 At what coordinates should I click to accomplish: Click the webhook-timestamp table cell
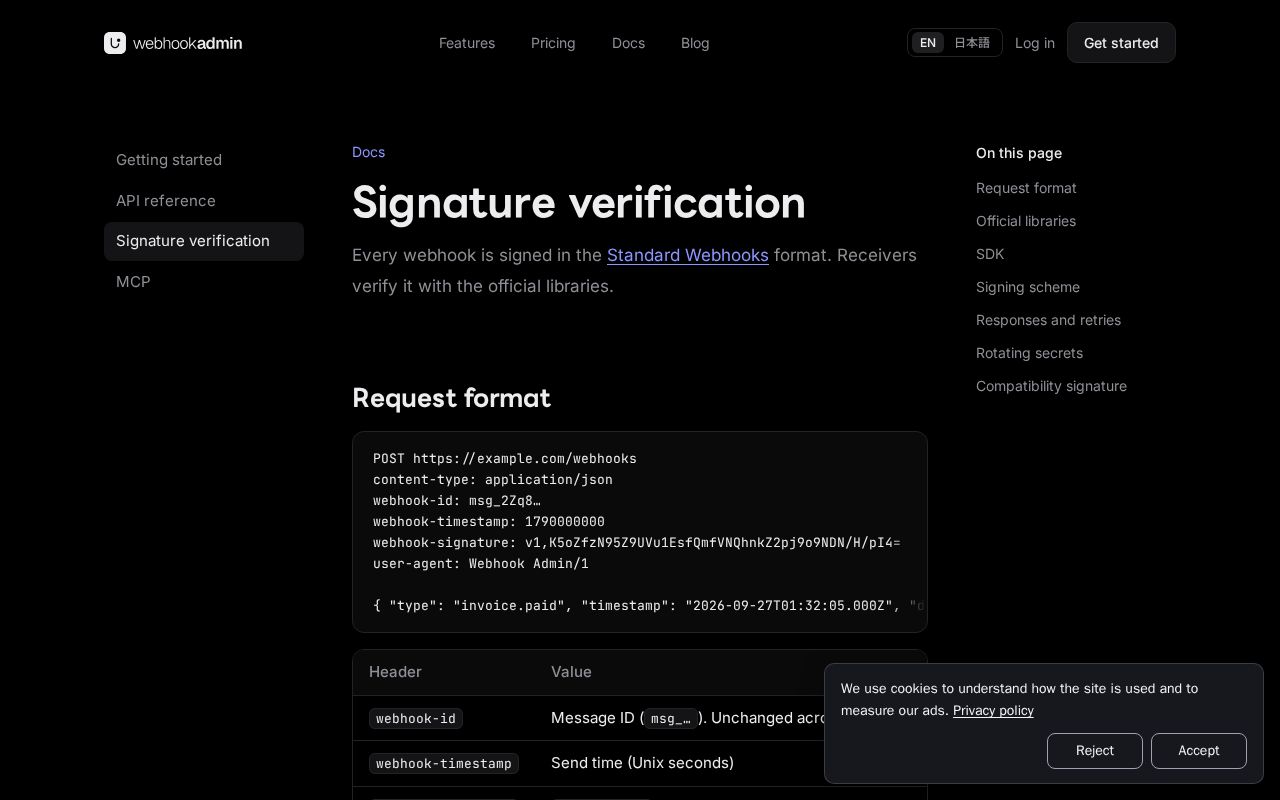(444, 763)
